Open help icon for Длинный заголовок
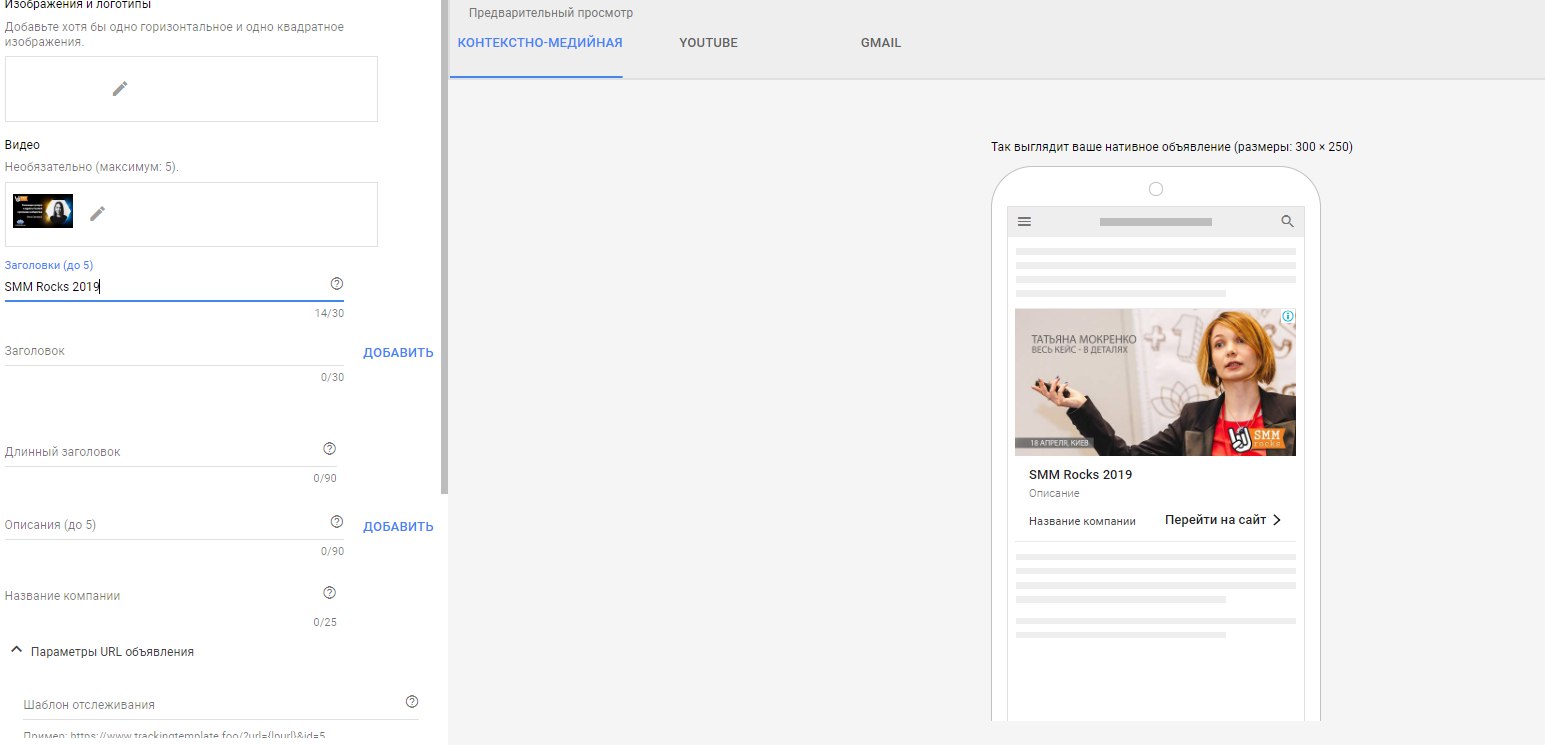This screenshot has width=1545, height=745. coord(330,448)
